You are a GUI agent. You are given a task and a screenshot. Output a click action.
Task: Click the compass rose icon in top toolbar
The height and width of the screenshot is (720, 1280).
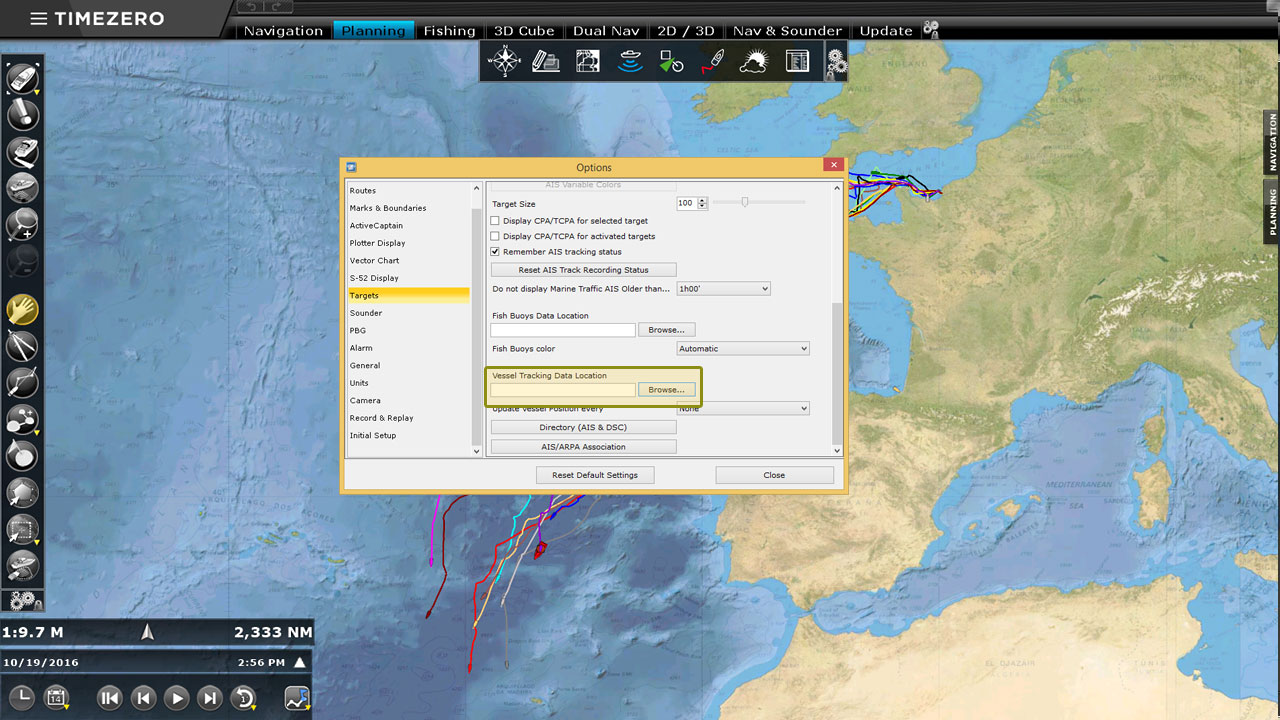(504, 62)
